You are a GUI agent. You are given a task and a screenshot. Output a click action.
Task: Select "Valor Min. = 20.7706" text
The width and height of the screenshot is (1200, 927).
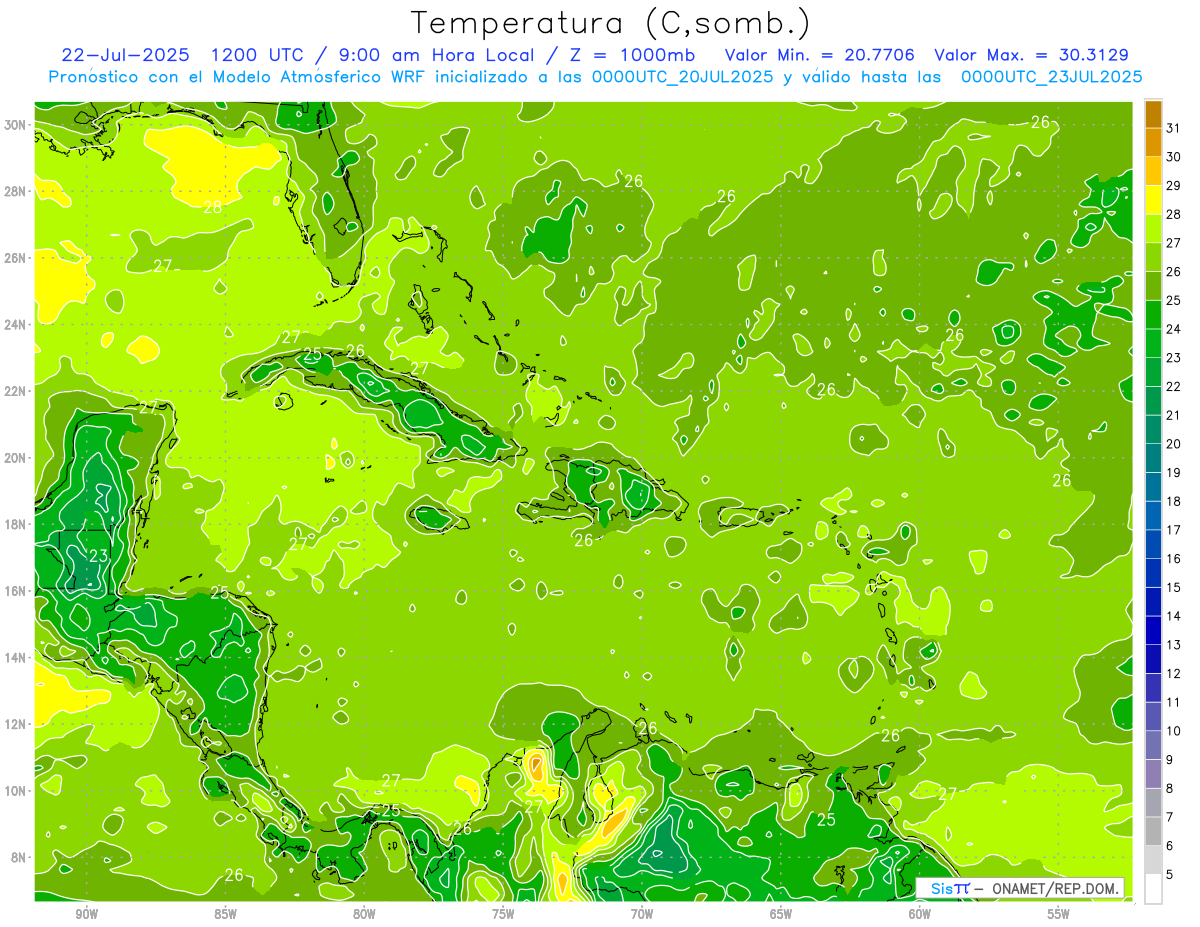click(822, 55)
